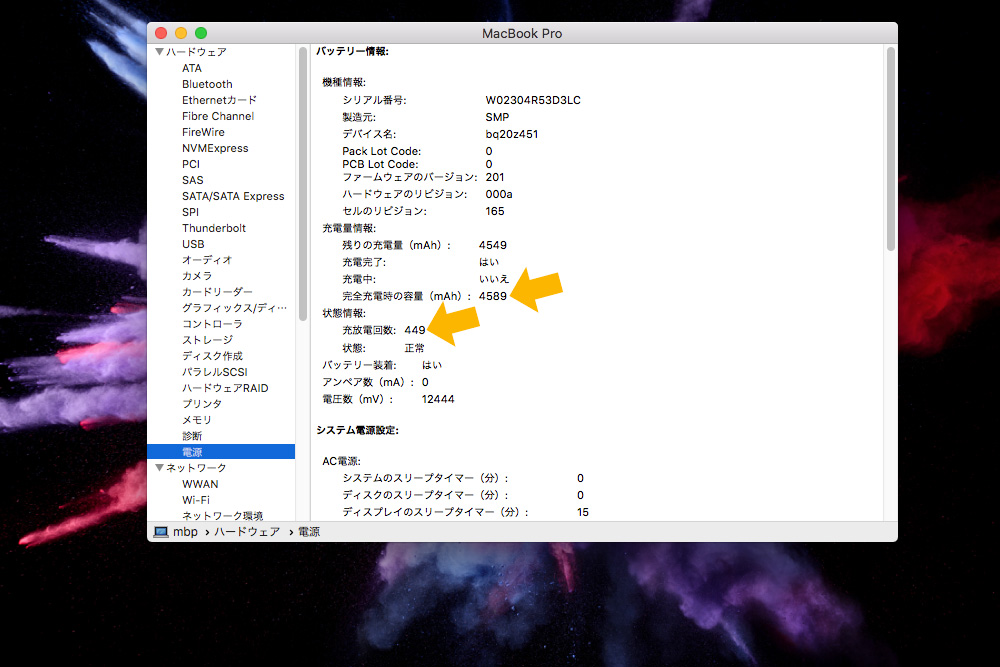Click the ネットワーク category label
The height and width of the screenshot is (667, 1000).
coord(196,467)
